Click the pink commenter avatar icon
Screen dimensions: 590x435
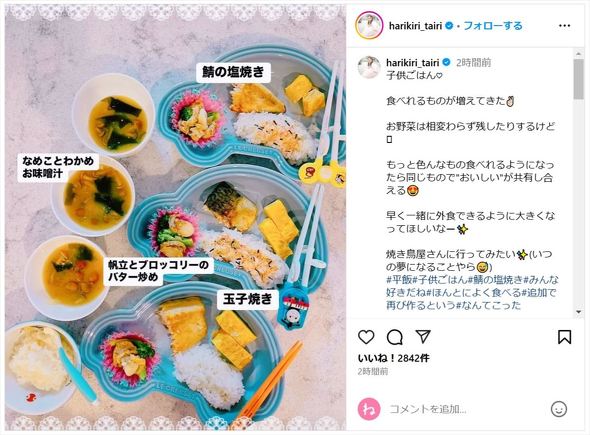coord(369,409)
